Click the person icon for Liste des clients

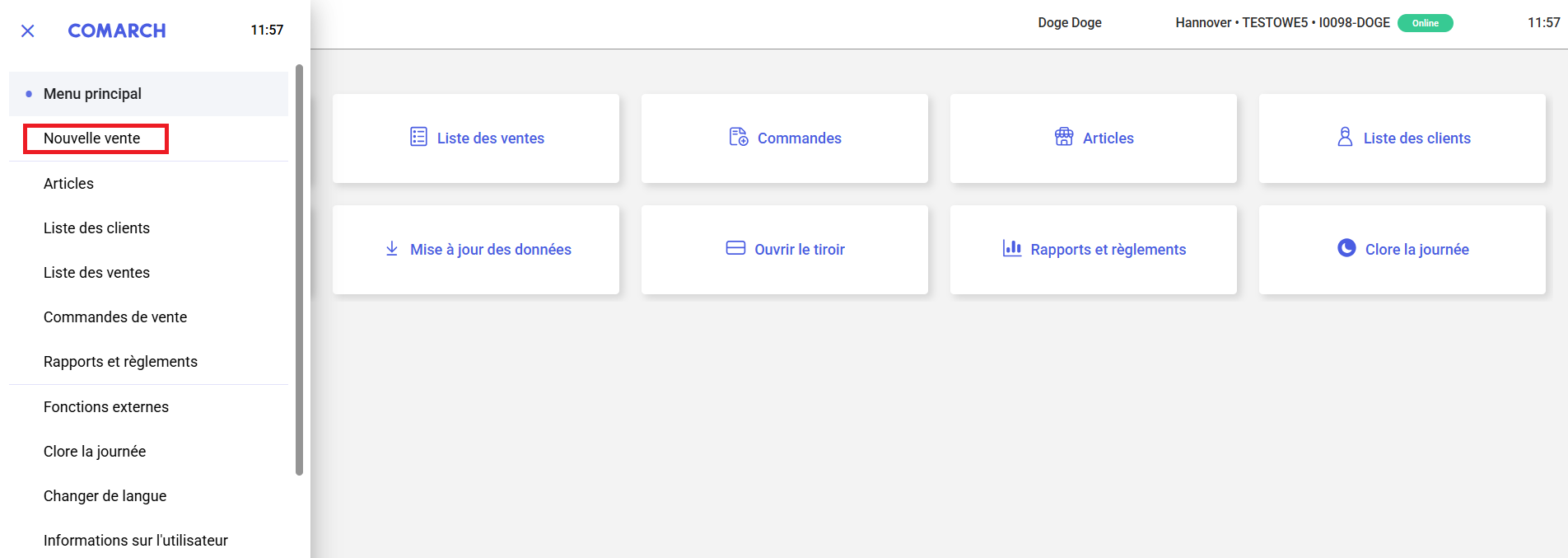(1345, 137)
